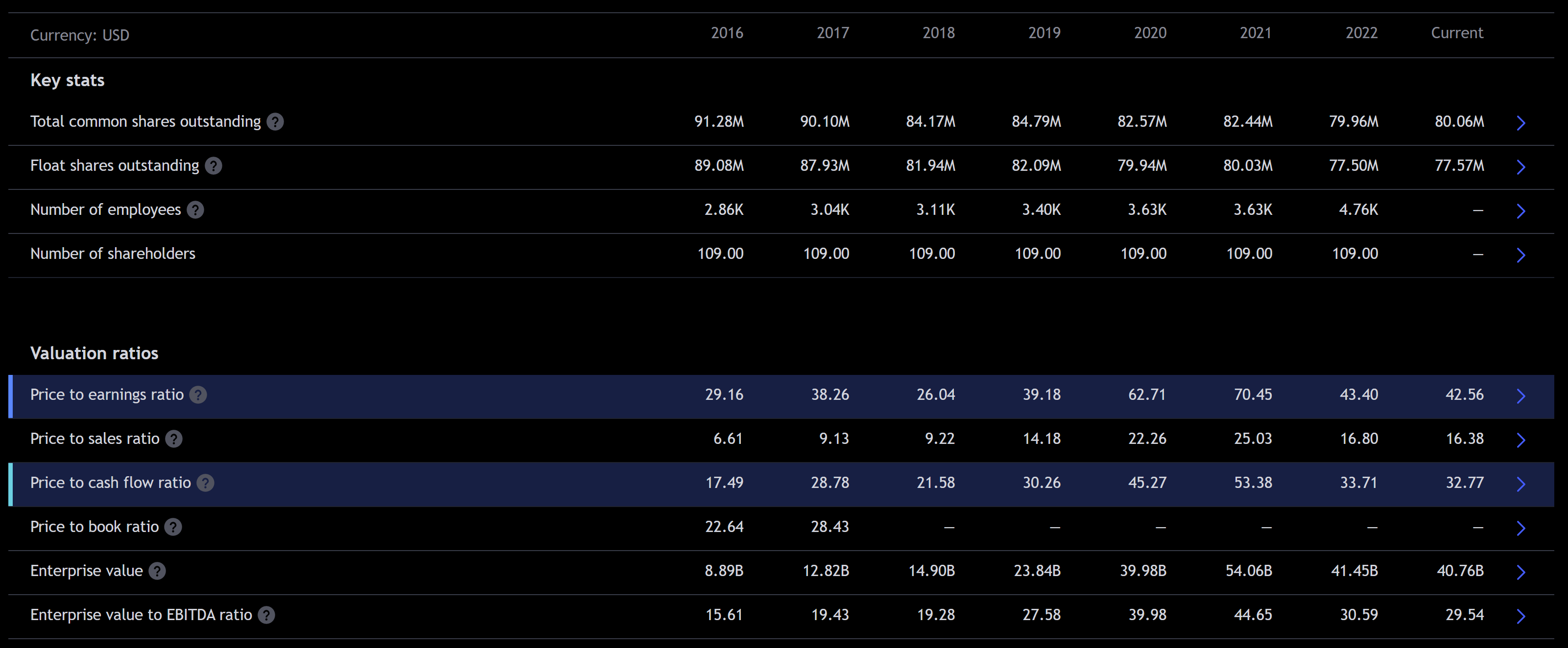1568x648 pixels.
Task: Click help icon beside Float shares outstanding
Action: pos(213,165)
